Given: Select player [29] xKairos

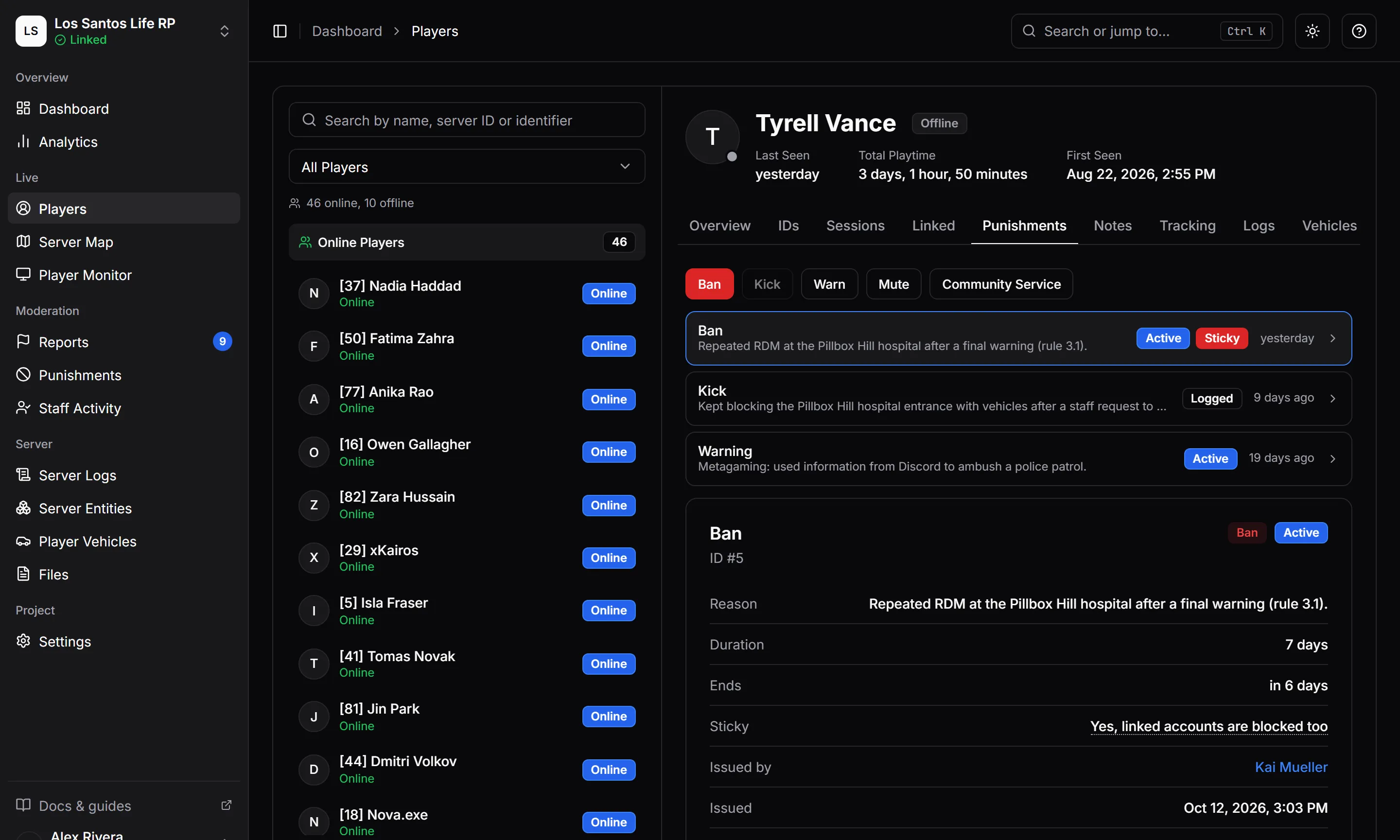Looking at the screenshot, I should (467, 558).
